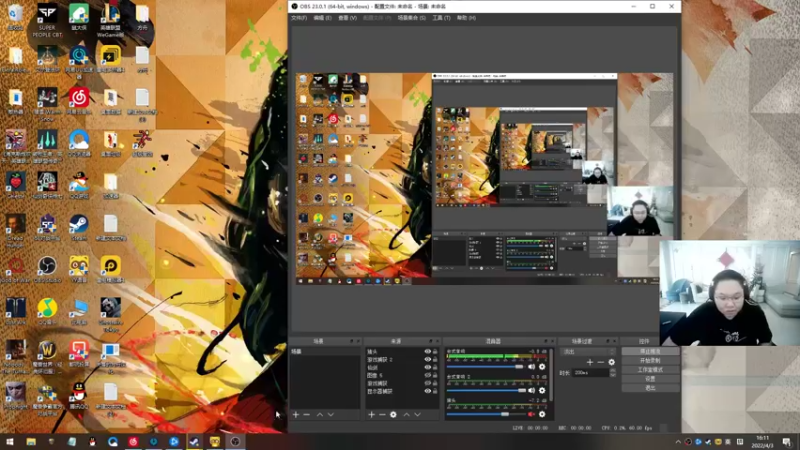Screen dimensions: 800x450
Task: Unmute the red speaker mixer channel
Action: click(x=532, y=414)
